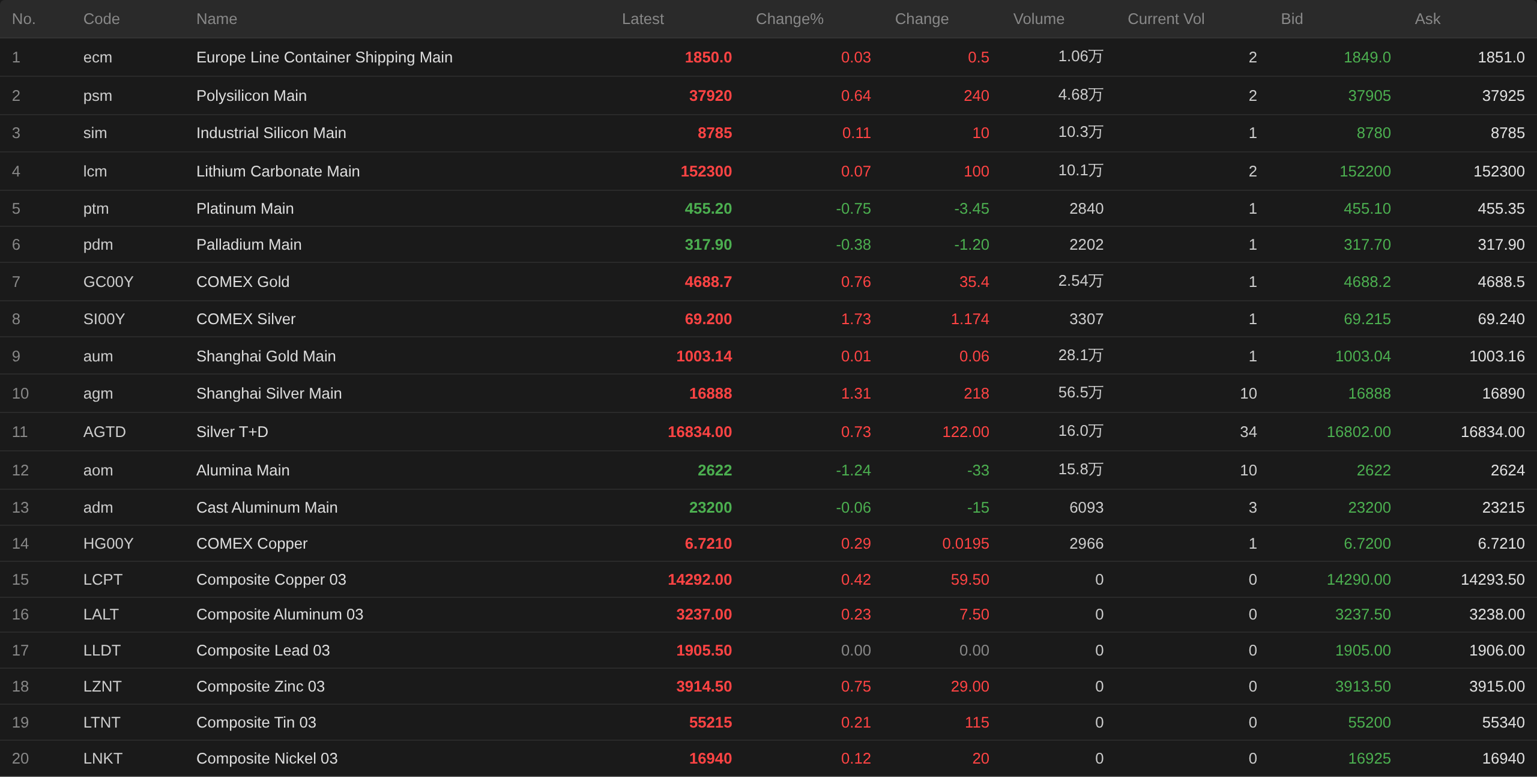
Task: Open Cast Aluminum Main row
Action: (x=768, y=508)
